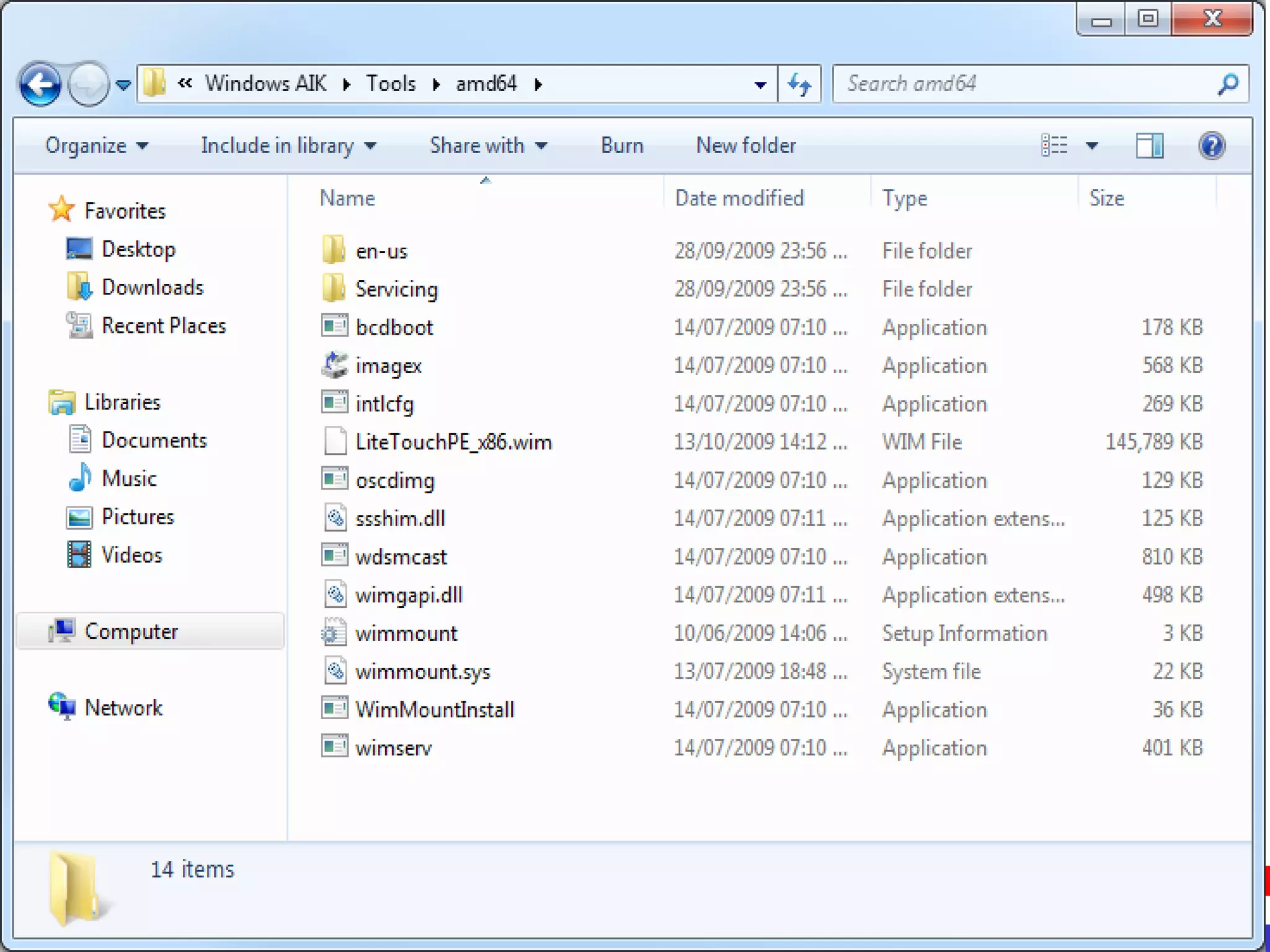Viewport: 1270px width, 952px height.
Task: Click the Forward navigation arrow button
Action: tap(88, 84)
